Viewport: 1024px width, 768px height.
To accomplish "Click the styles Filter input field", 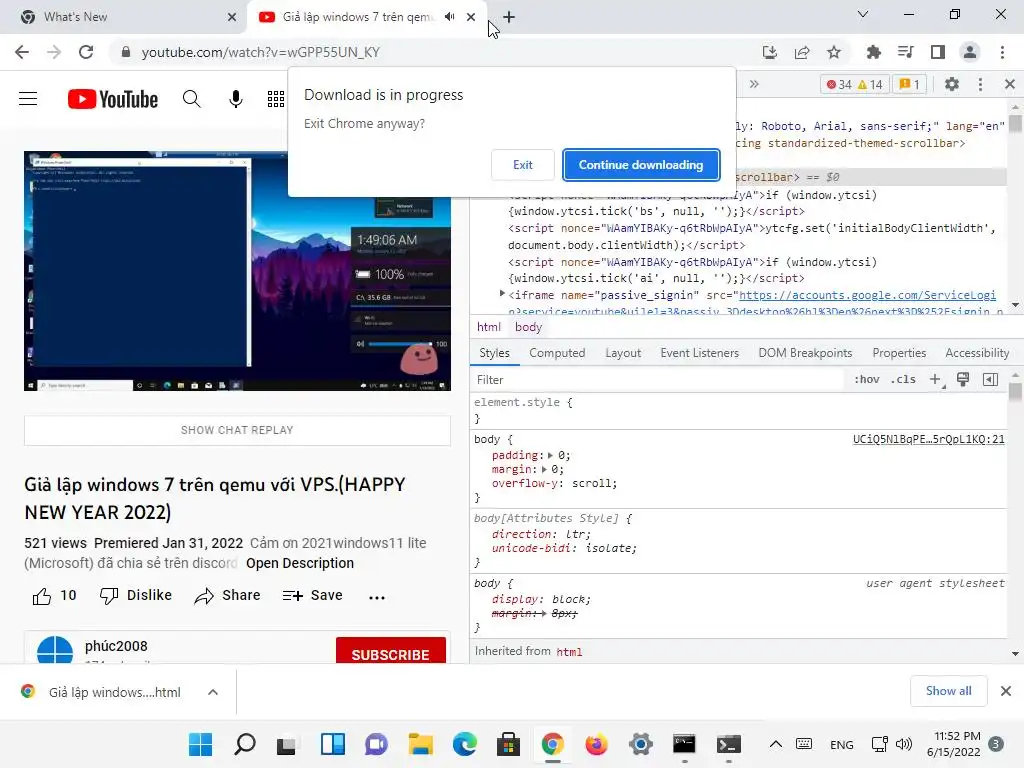I will point(656,379).
